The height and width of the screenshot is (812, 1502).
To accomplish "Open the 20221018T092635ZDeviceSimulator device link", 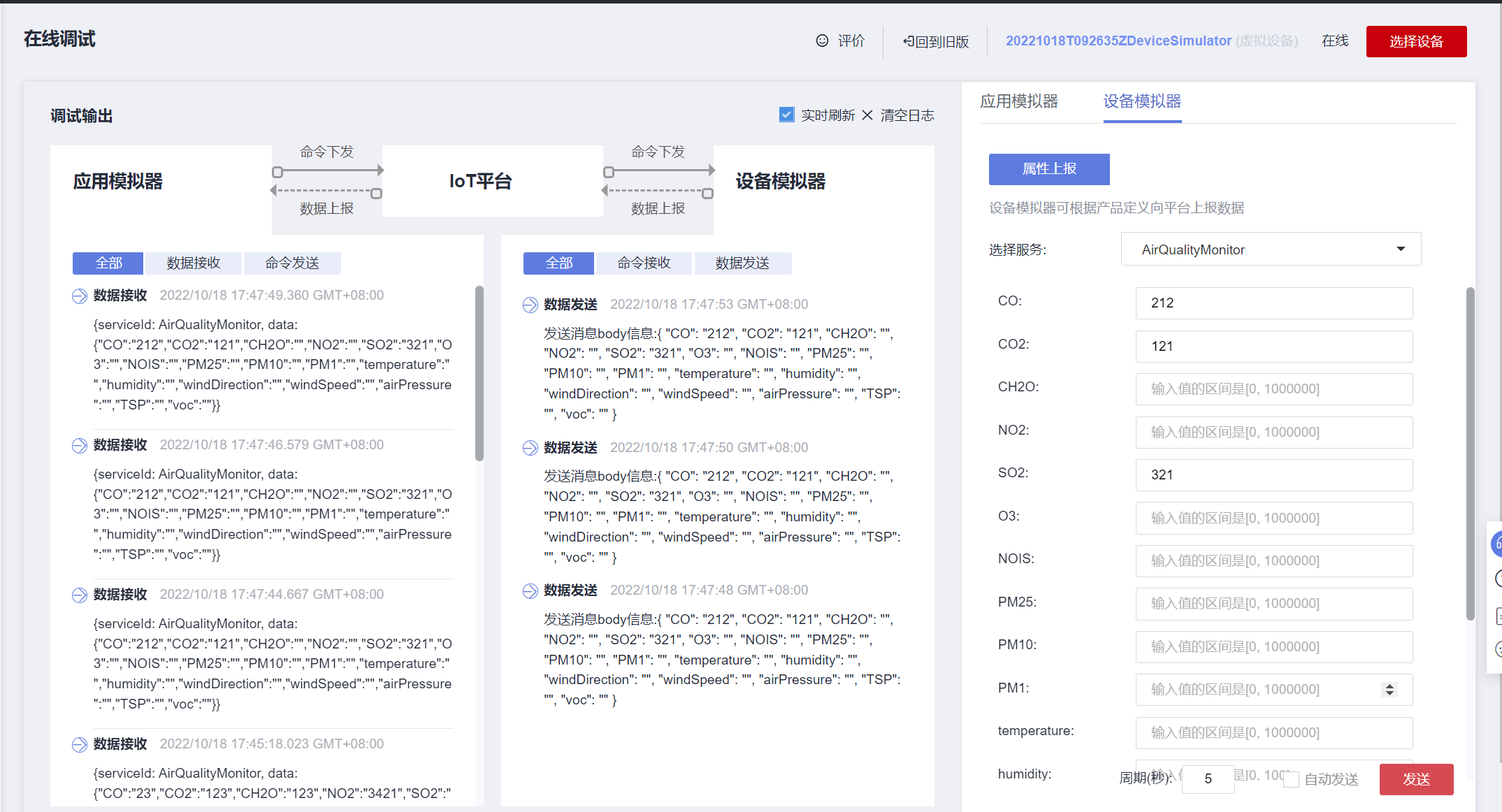I will click(x=1118, y=41).
